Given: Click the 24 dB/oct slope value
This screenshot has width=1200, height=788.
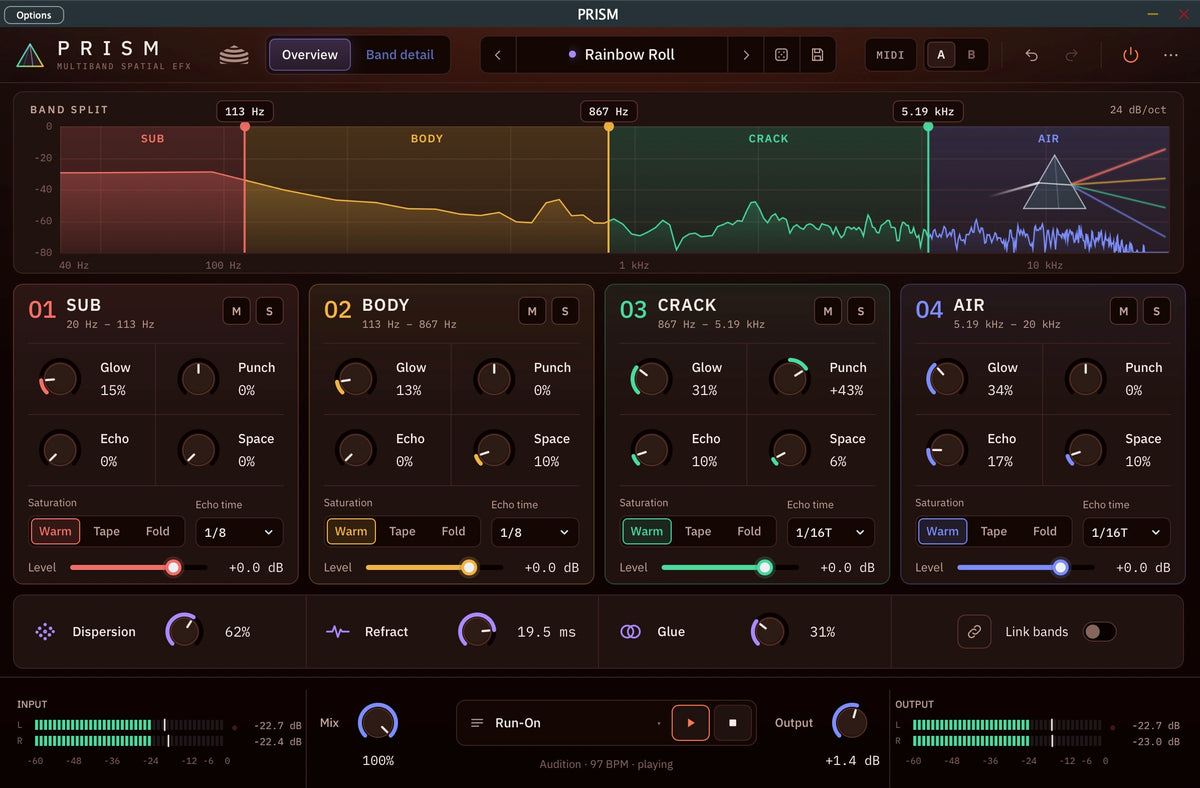Looking at the screenshot, I should pos(1138,110).
